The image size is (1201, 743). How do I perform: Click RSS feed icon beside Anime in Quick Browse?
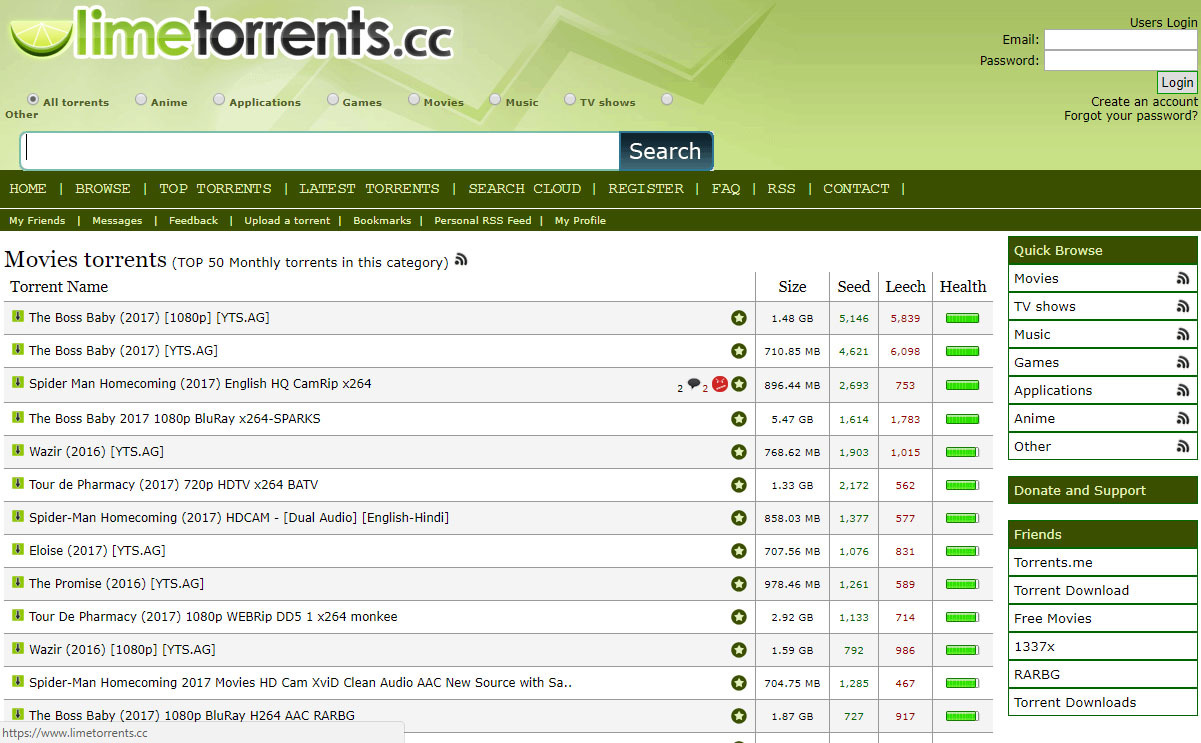(1183, 419)
